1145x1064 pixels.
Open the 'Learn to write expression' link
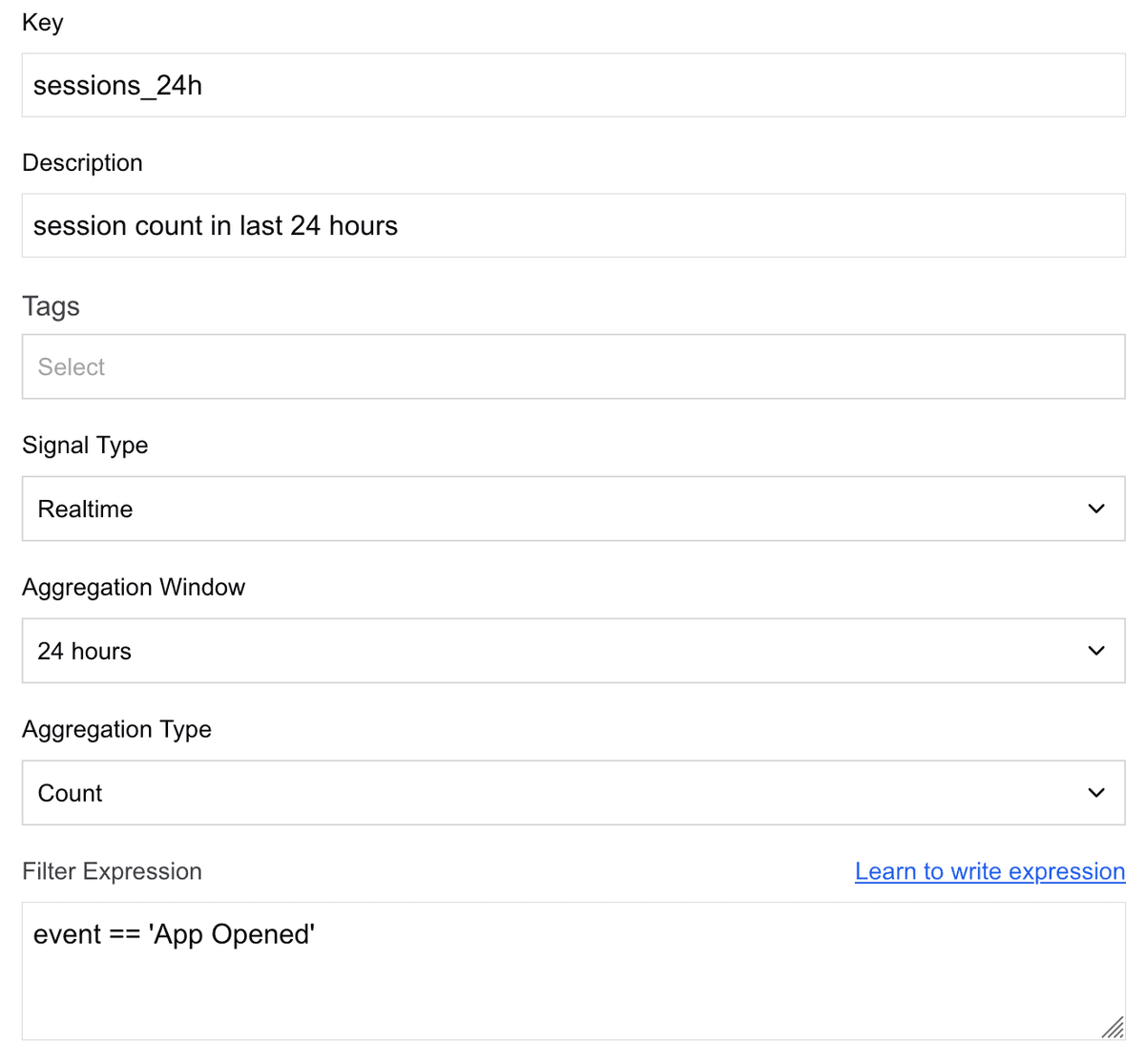pos(989,871)
